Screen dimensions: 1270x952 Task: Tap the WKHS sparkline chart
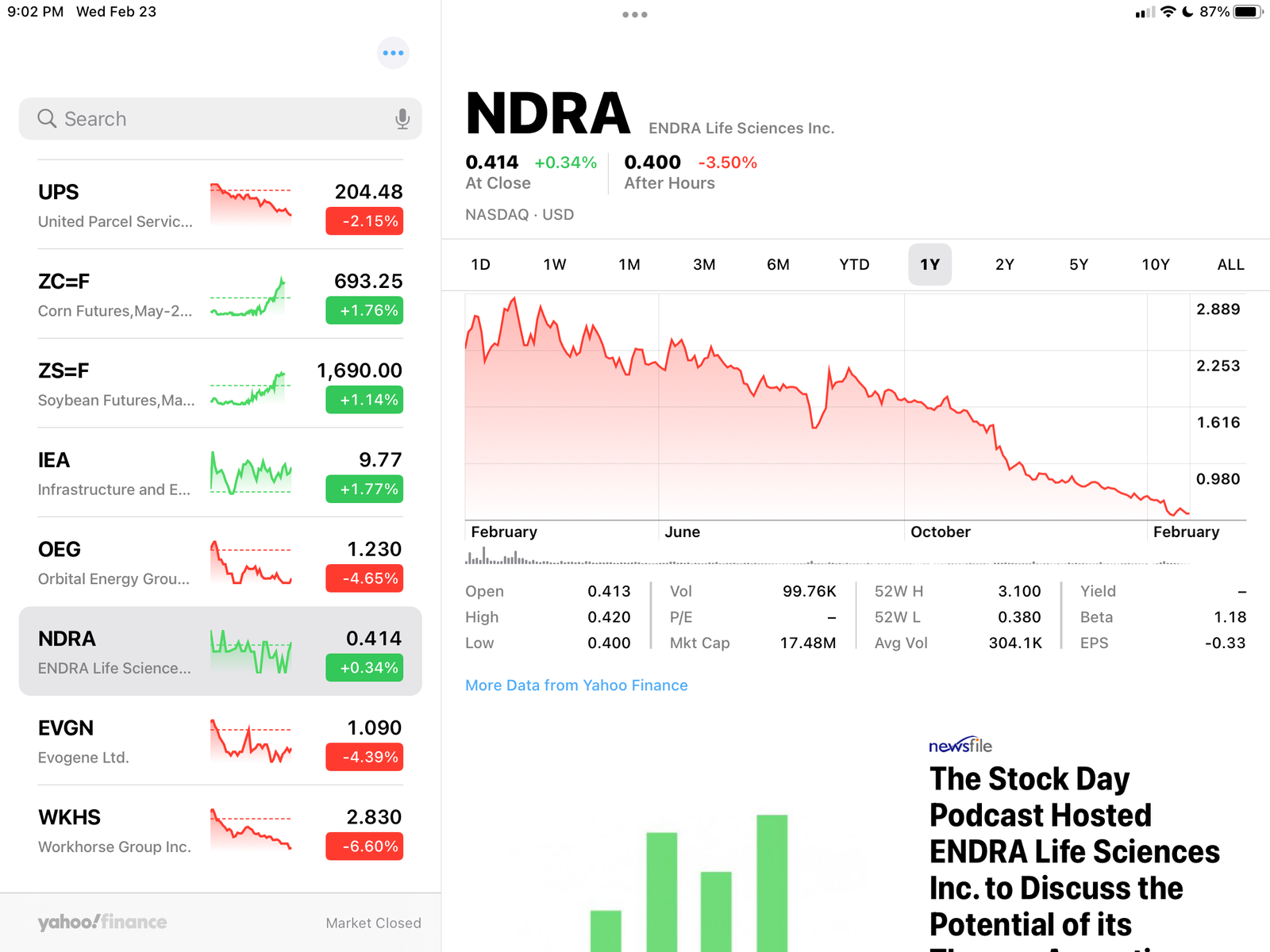[x=251, y=829]
